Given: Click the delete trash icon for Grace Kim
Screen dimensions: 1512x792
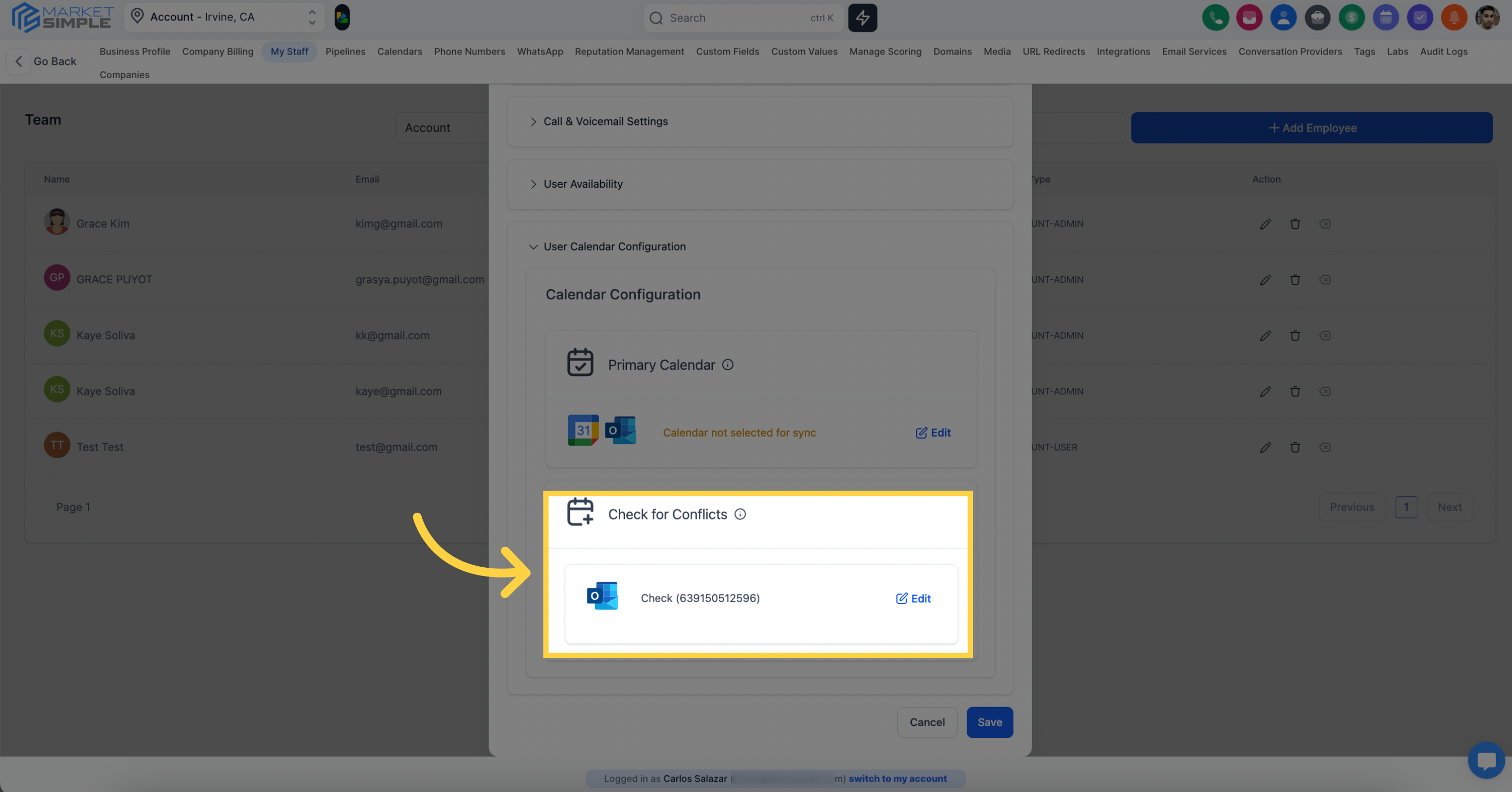Looking at the screenshot, I should (x=1295, y=224).
